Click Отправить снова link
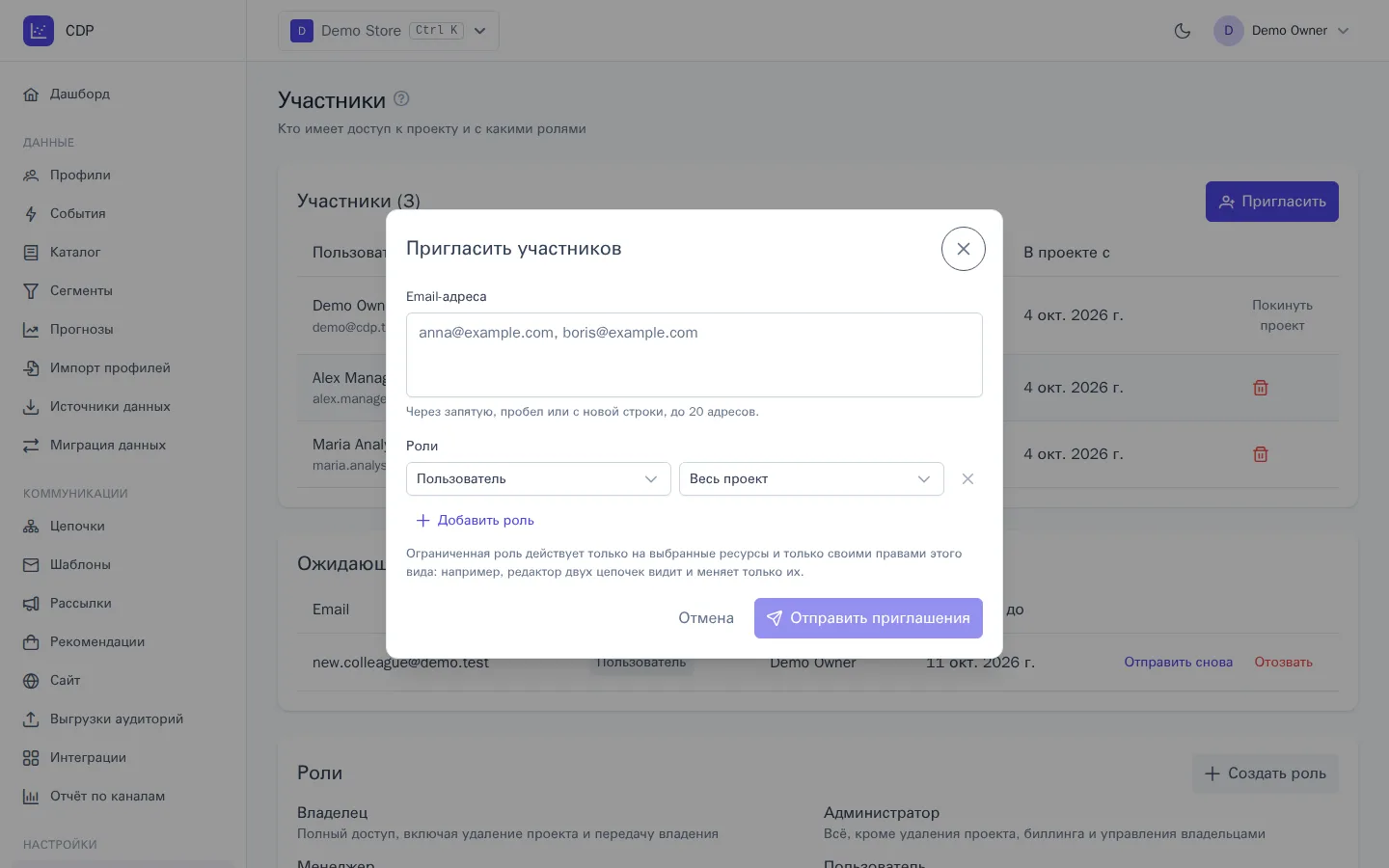Viewport: 1389px width, 868px height. [x=1178, y=663]
